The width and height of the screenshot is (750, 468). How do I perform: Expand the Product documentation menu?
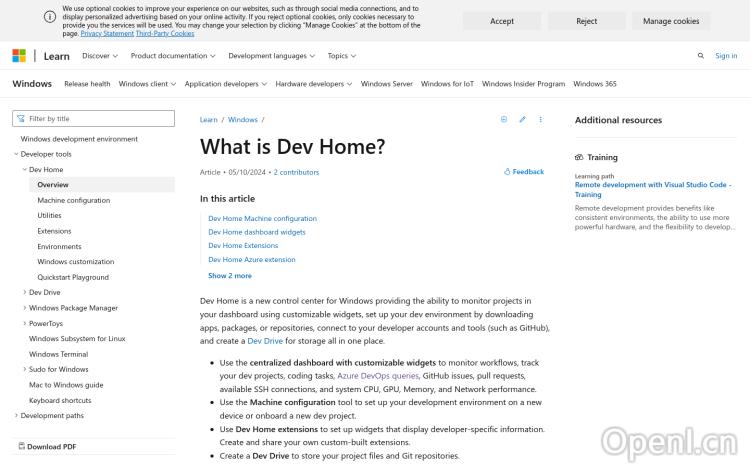click(x=173, y=56)
